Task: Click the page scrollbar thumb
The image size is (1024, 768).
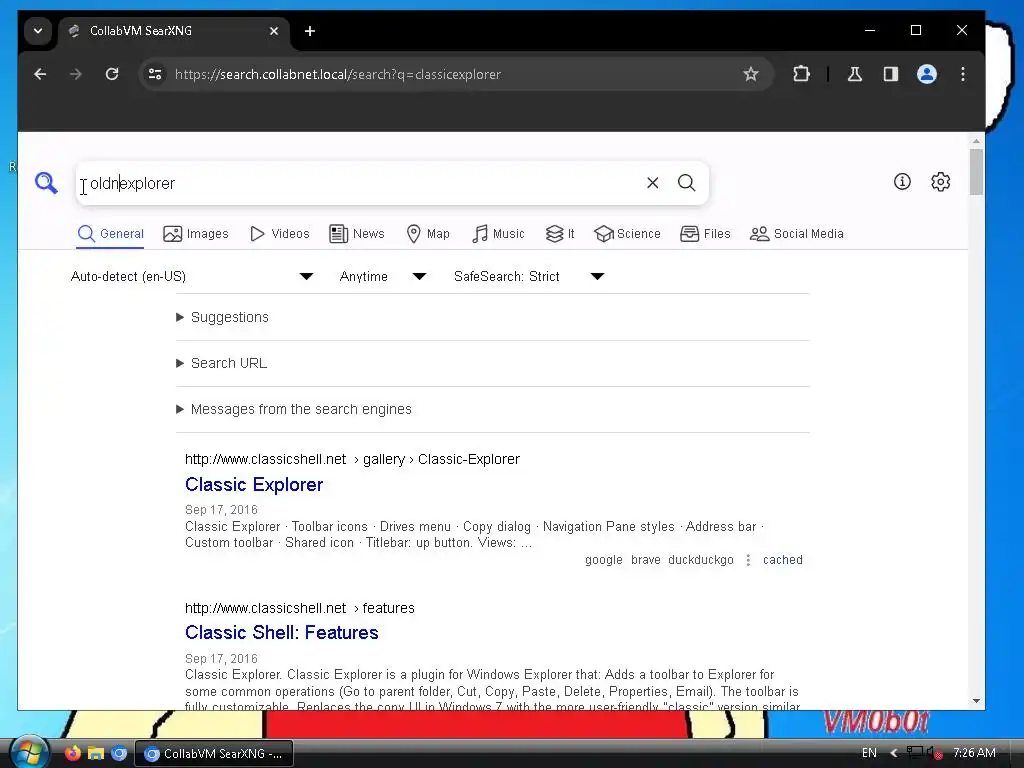Action: [976, 172]
